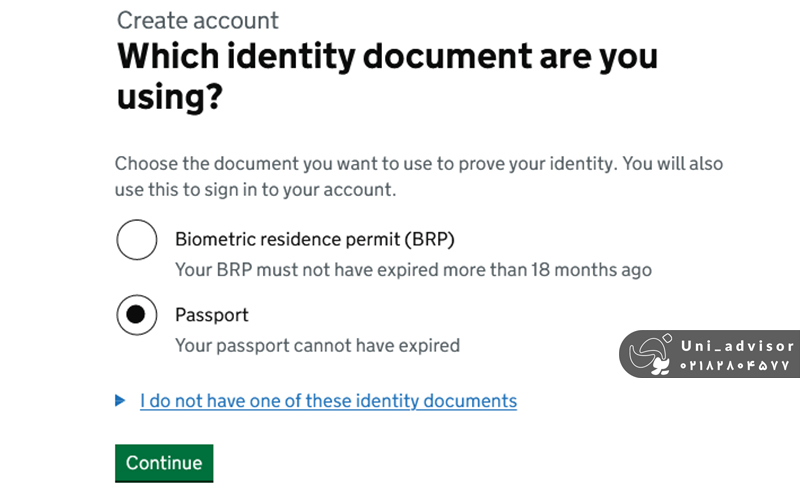Image resolution: width=800 pixels, height=500 pixels.
Task: Expand the blue disclosure triangle arrow
Action: (121, 401)
